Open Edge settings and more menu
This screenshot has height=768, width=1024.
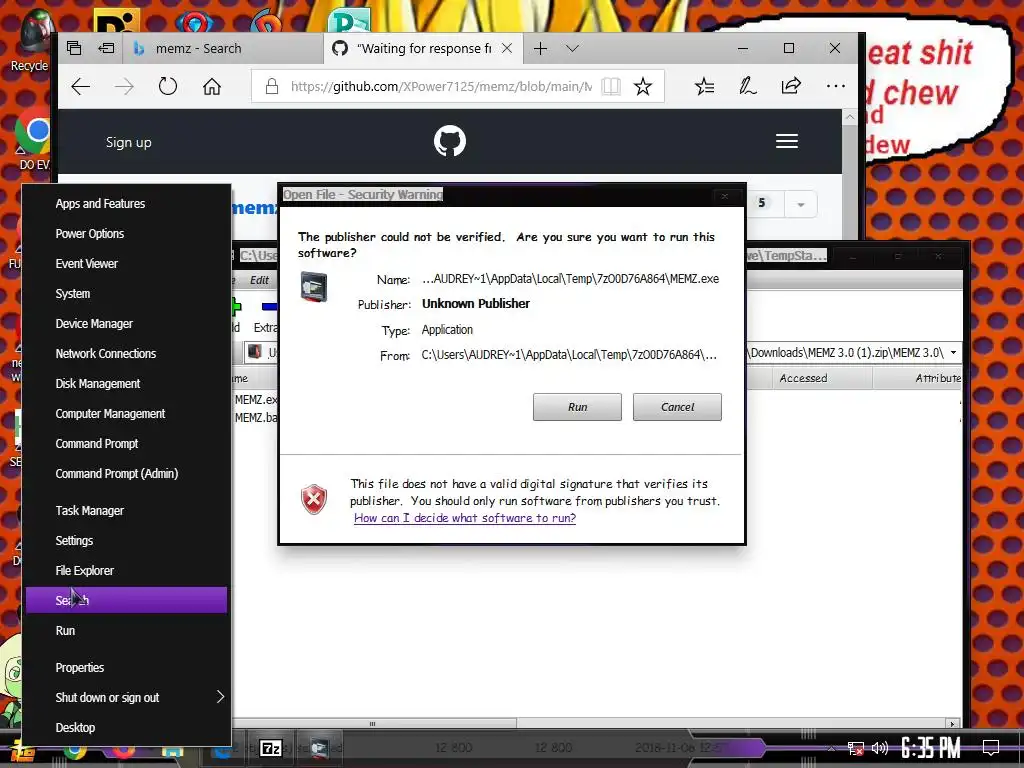point(835,86)
